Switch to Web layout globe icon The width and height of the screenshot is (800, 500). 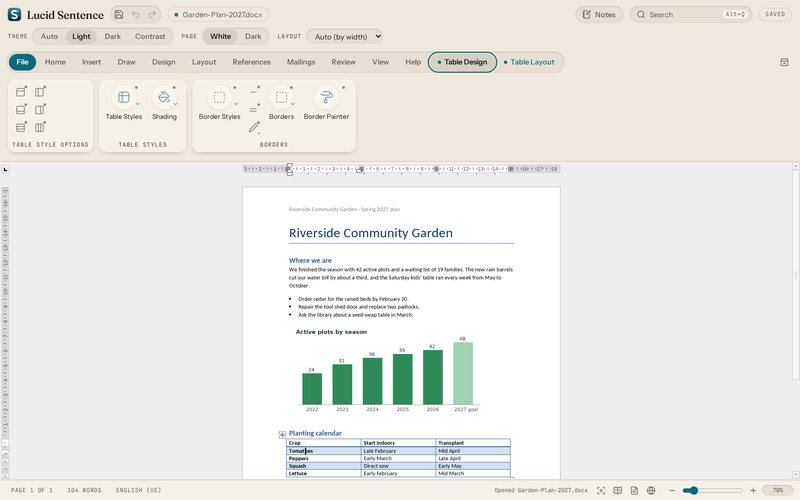click(x=651, y=490)
